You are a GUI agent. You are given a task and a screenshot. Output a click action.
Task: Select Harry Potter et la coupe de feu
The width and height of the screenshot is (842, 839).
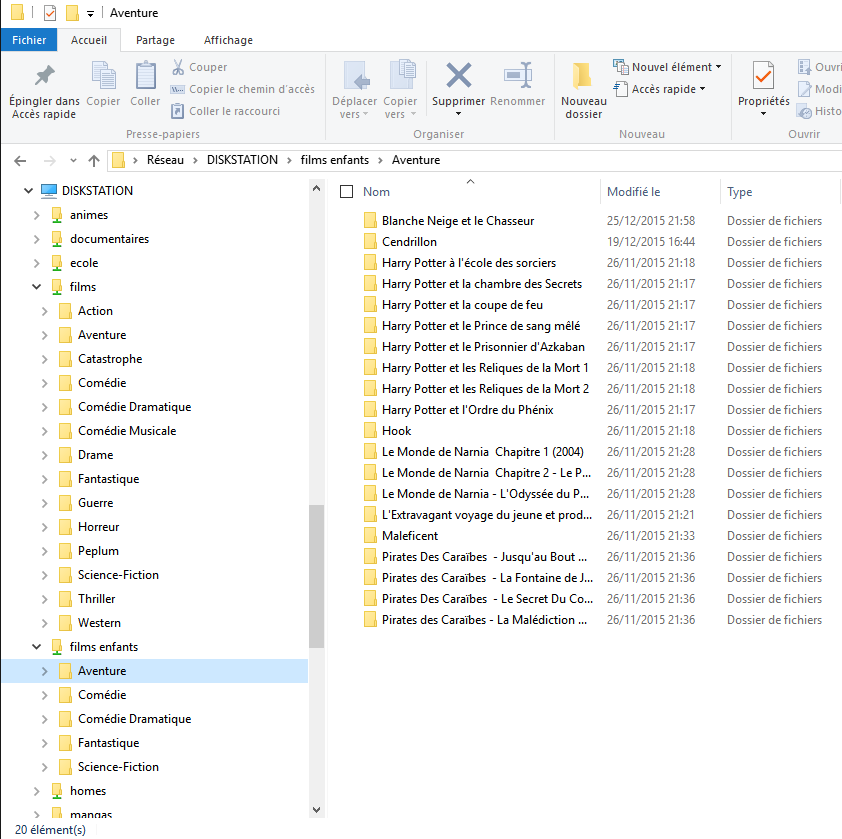[x=462, y=305]
